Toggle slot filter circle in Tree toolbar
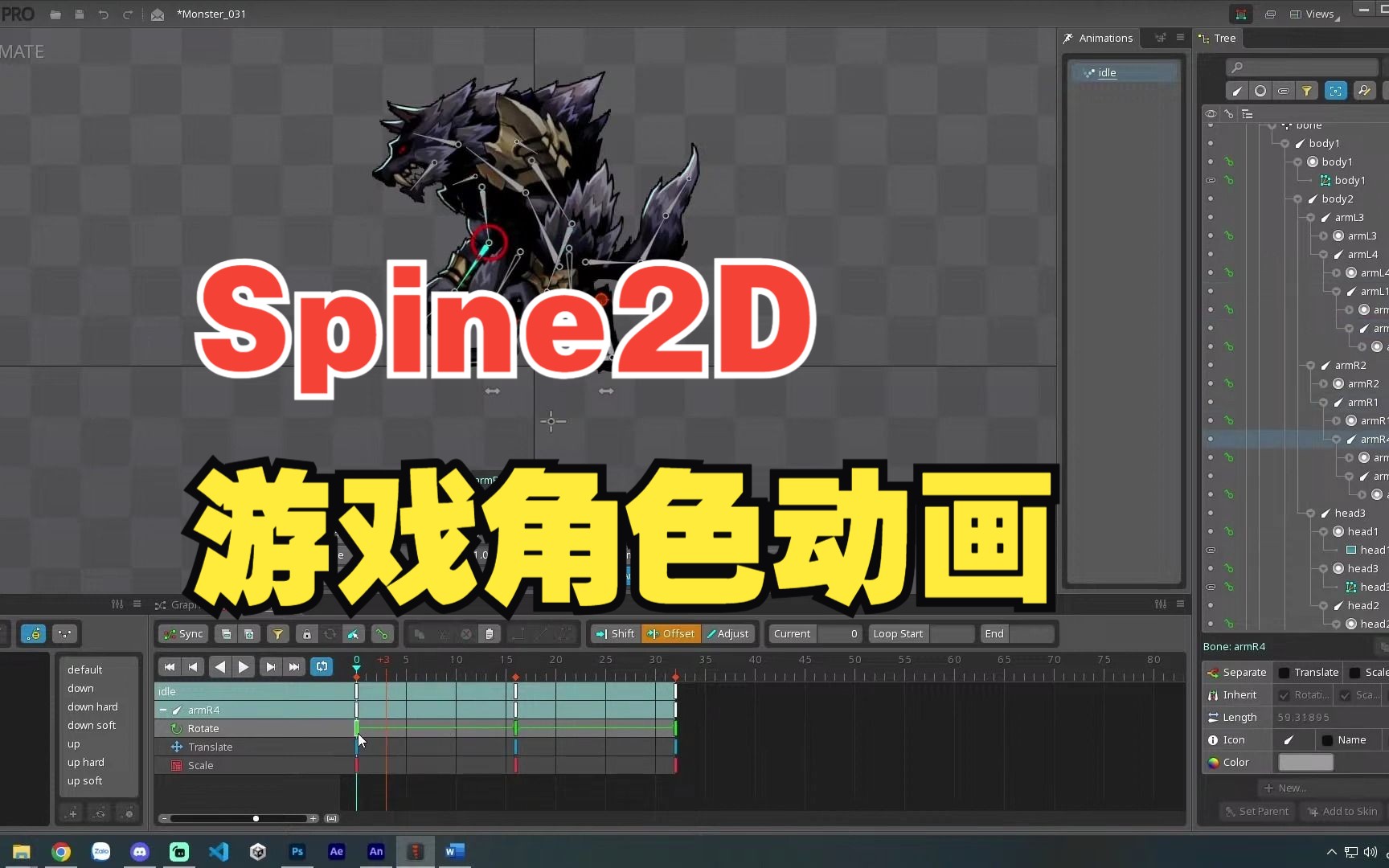This screenshot has height=868, width=1389. (1260, 91)
